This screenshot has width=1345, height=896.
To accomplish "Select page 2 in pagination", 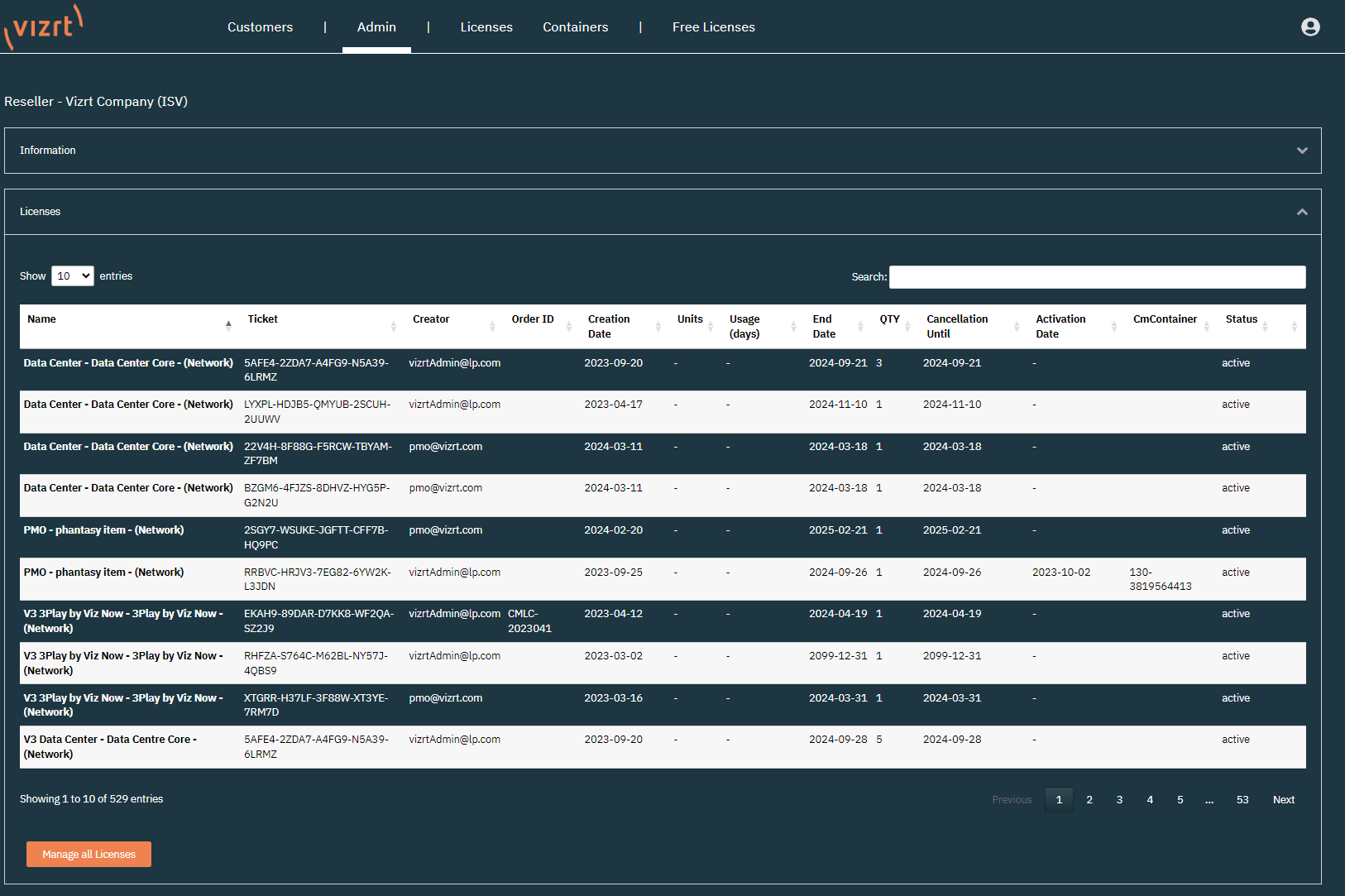I will [1089, 800].
